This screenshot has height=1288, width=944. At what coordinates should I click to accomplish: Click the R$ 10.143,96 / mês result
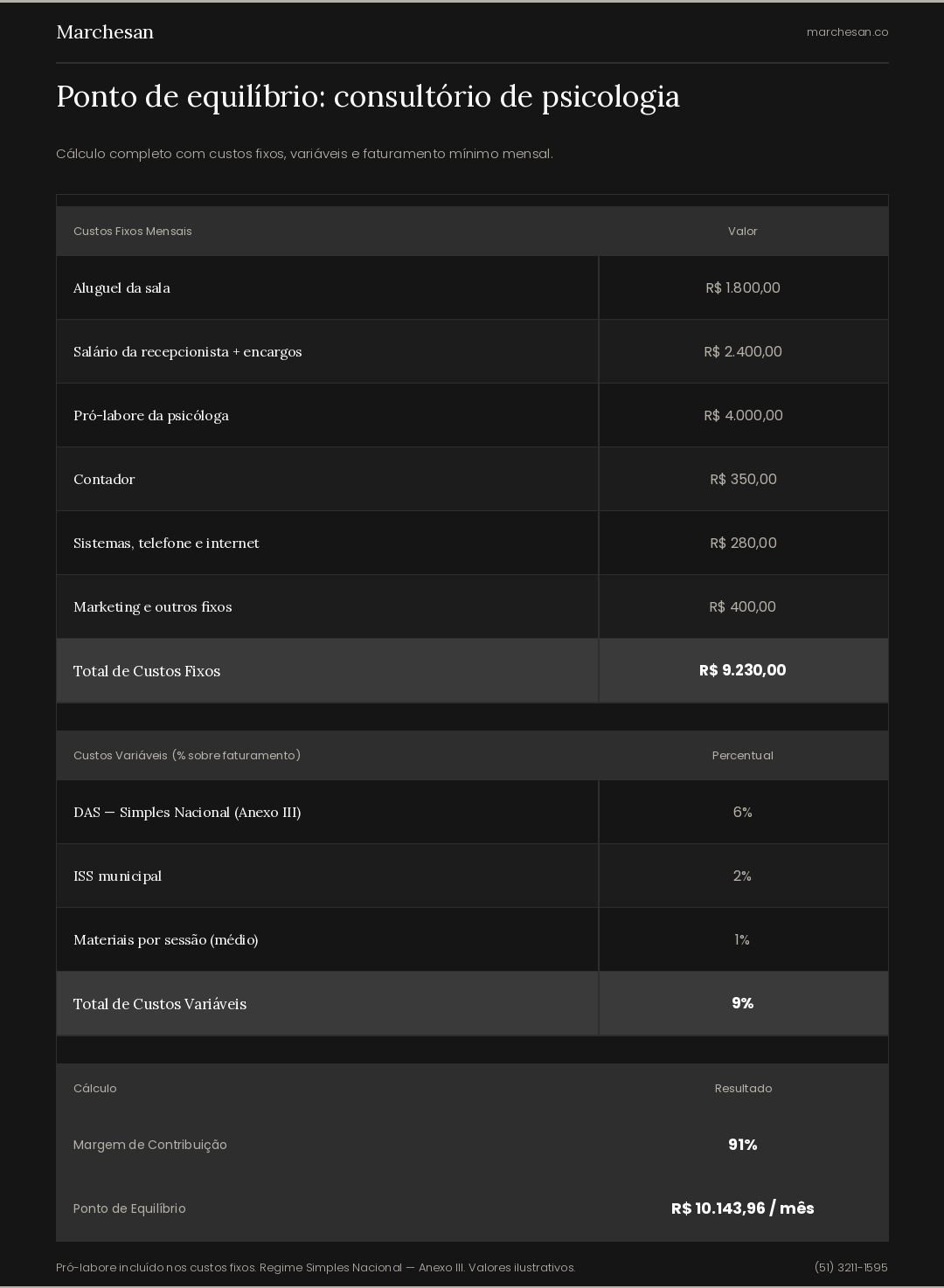click(743, 1208)
